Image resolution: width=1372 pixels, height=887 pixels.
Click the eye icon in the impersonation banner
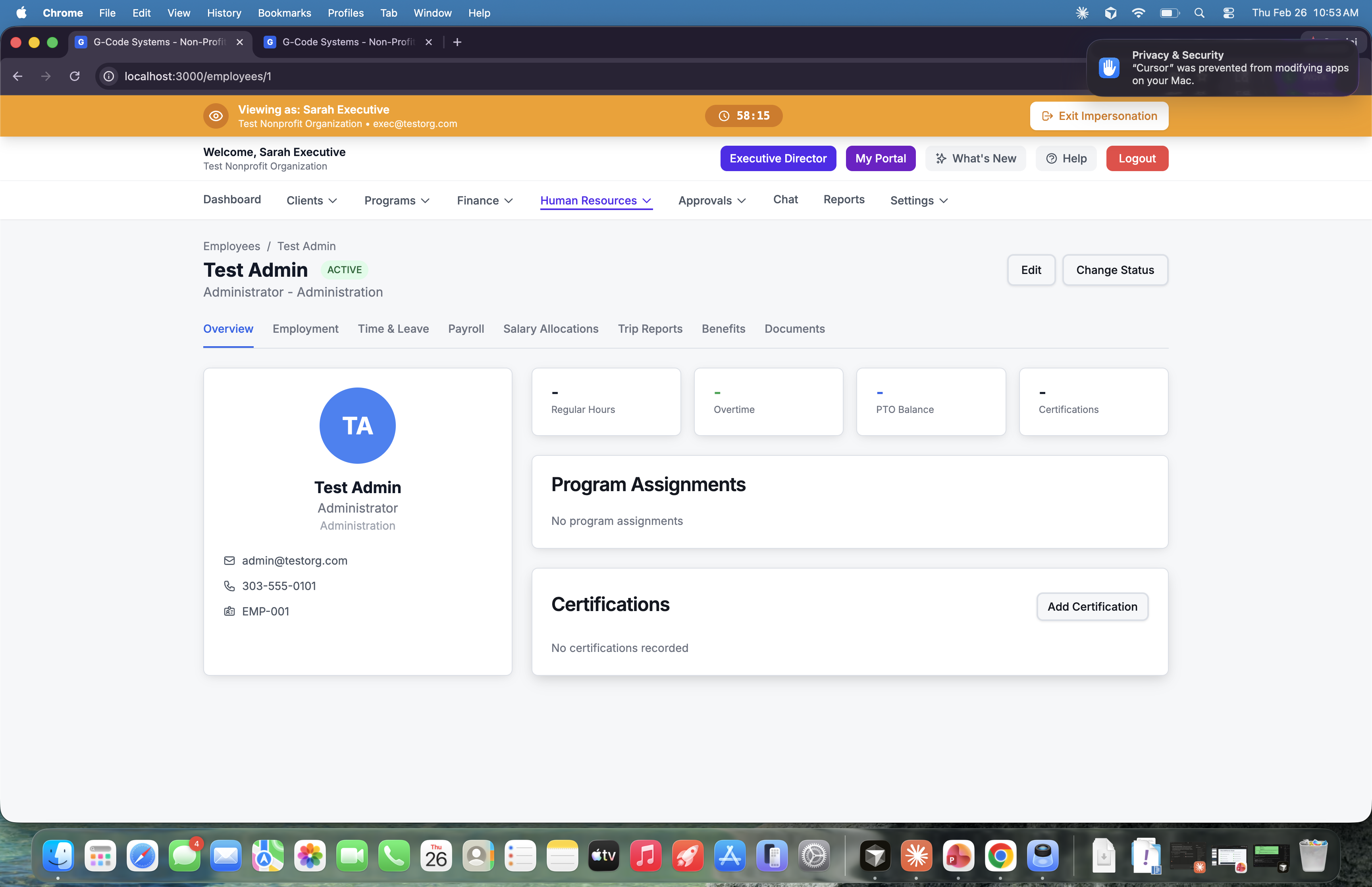pyautogui.click(x=216, y=115)
